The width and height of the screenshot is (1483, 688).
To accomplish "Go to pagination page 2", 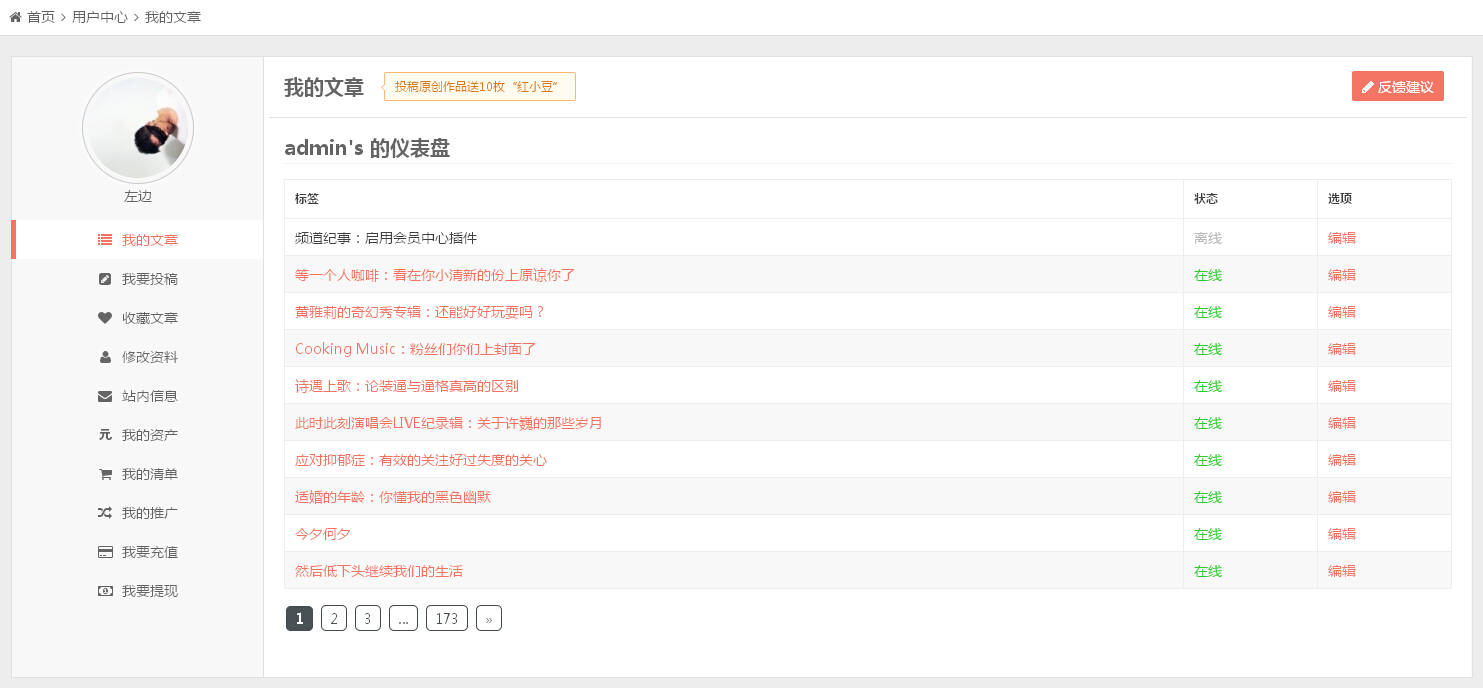I will point(334,619).
